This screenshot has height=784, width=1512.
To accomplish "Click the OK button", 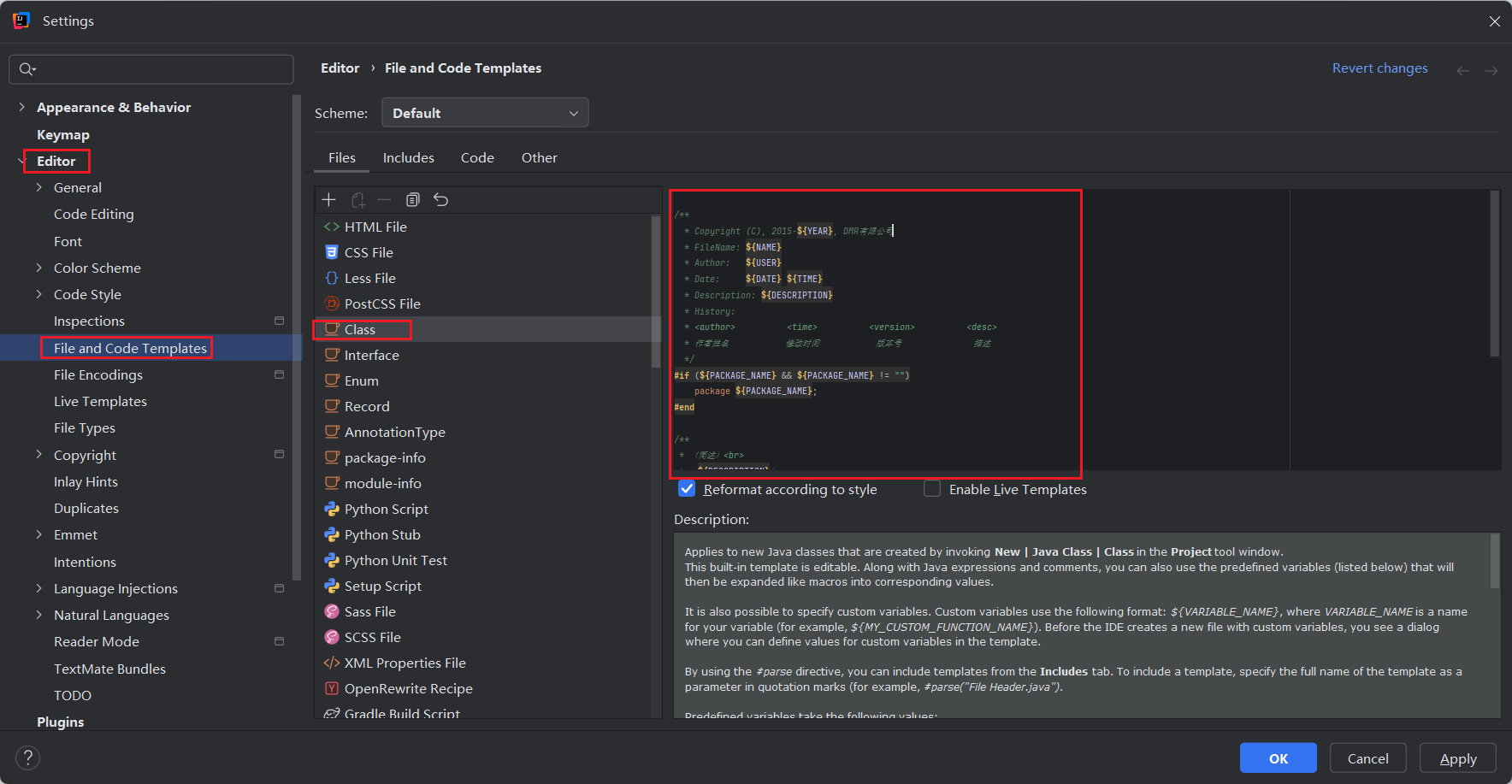I will pos(1278,758).
